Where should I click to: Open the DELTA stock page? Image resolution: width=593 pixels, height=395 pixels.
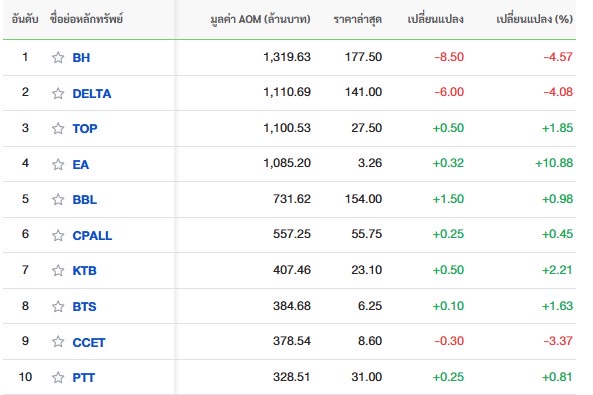pos(92,93)
